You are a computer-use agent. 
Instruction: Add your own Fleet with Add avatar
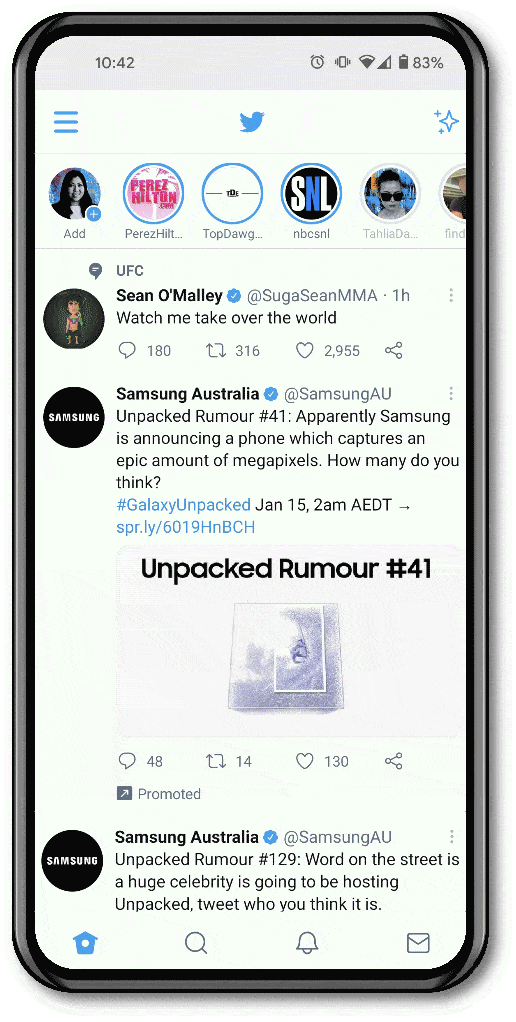tap(74, 194)
